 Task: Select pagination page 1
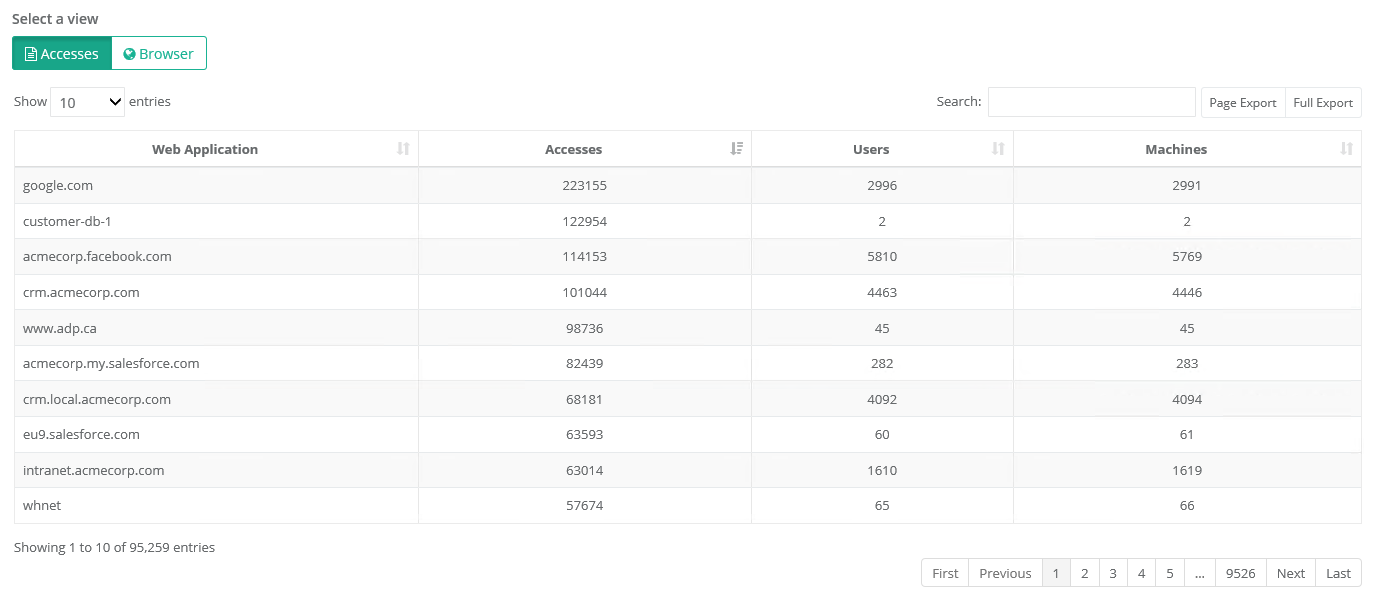coord(1056,573)
